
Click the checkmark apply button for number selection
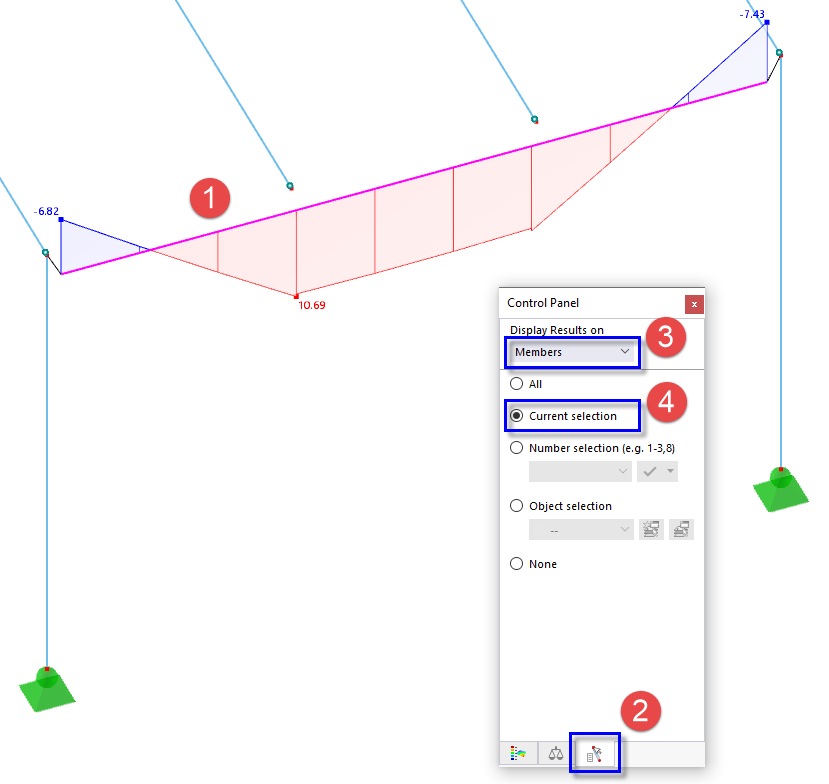pyautogui.click(x=650, y=471)
